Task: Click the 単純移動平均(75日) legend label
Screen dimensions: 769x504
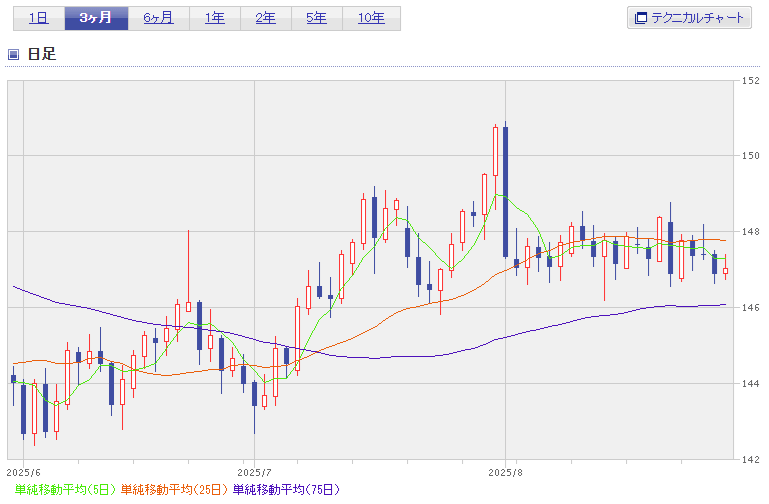Action: point(286,489)
